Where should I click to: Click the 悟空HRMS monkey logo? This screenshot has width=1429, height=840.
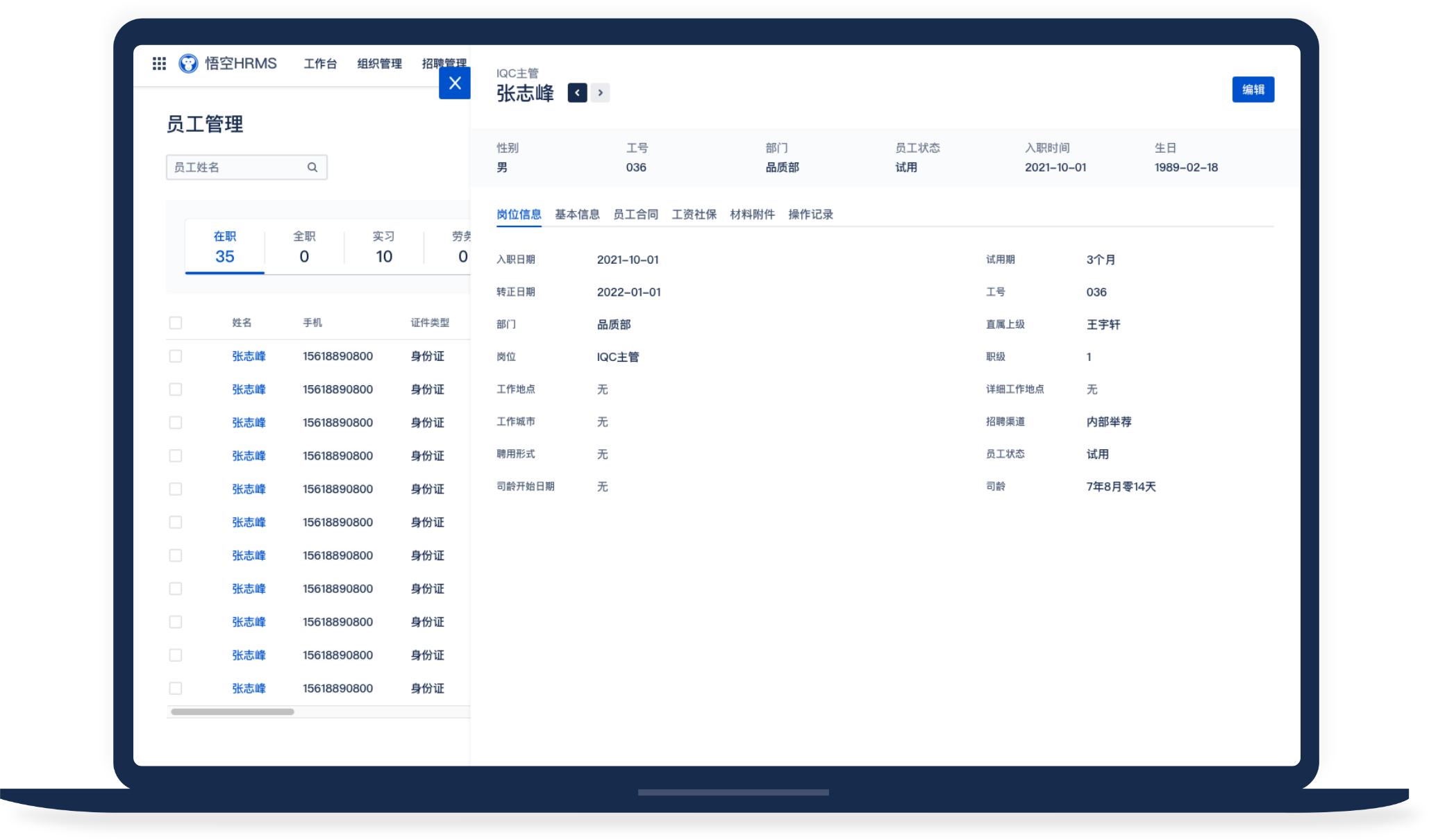pyautogui.click(x=188, y=64)
